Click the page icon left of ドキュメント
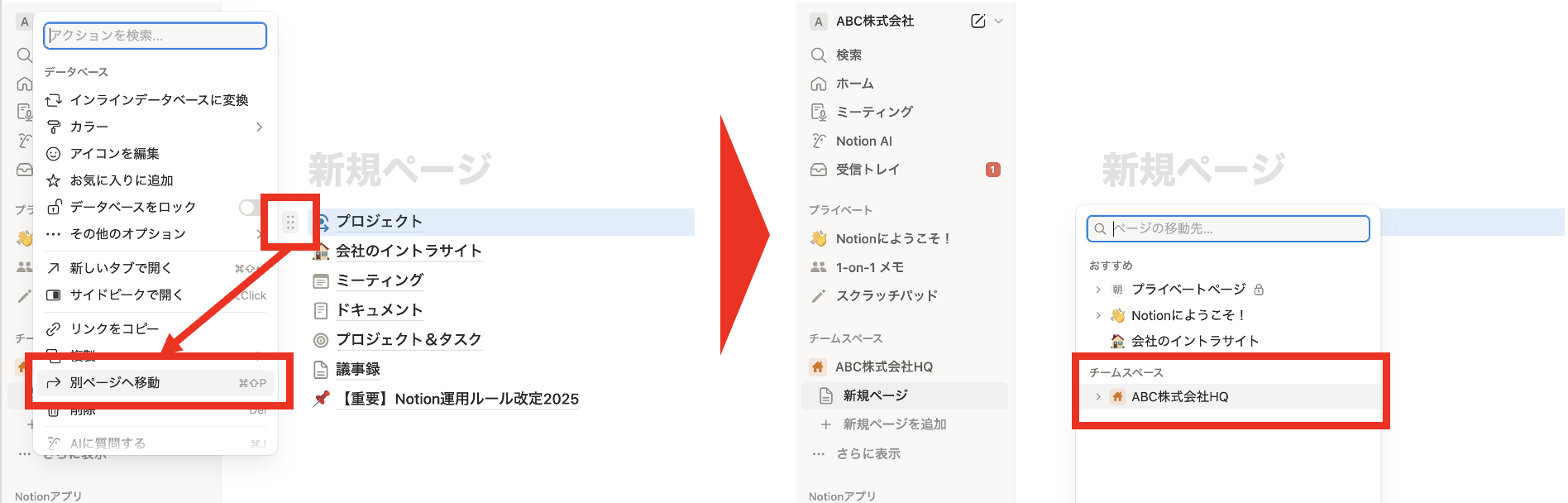The width and height of the screenshot is (1568, 503). pos(321,310)
